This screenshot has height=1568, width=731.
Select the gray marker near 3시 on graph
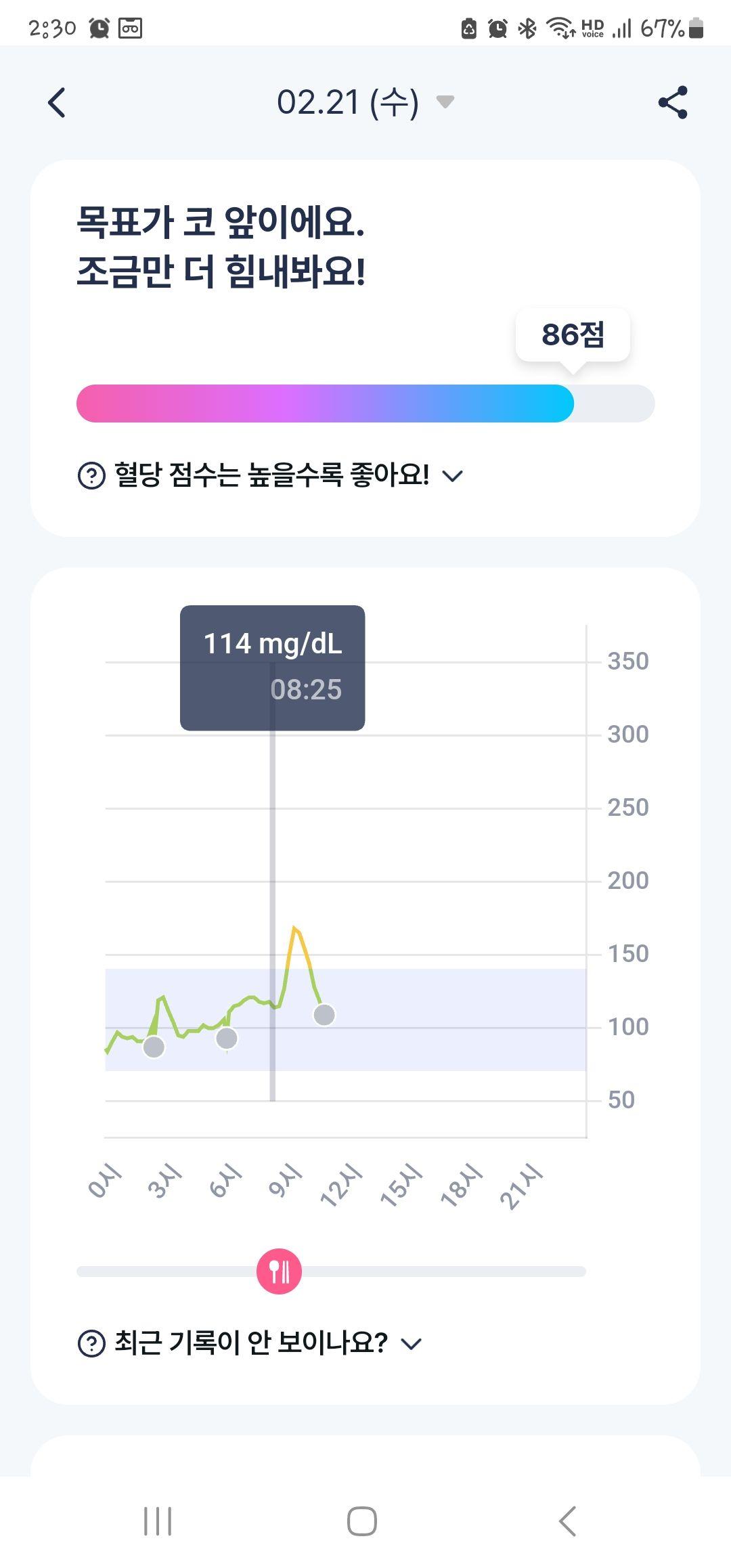154,1047
